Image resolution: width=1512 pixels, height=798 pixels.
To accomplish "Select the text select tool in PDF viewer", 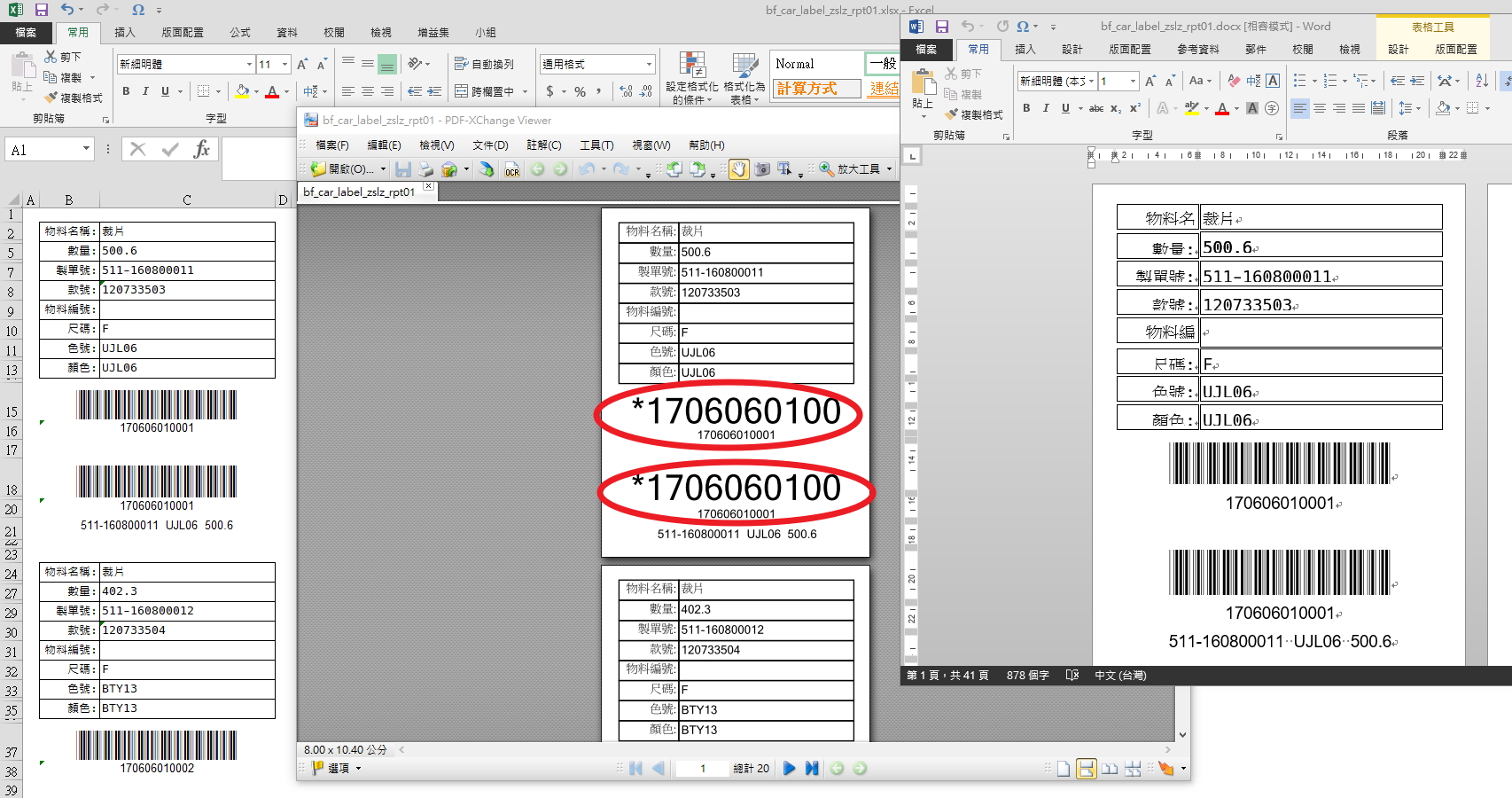I will (x=785, y=168).
